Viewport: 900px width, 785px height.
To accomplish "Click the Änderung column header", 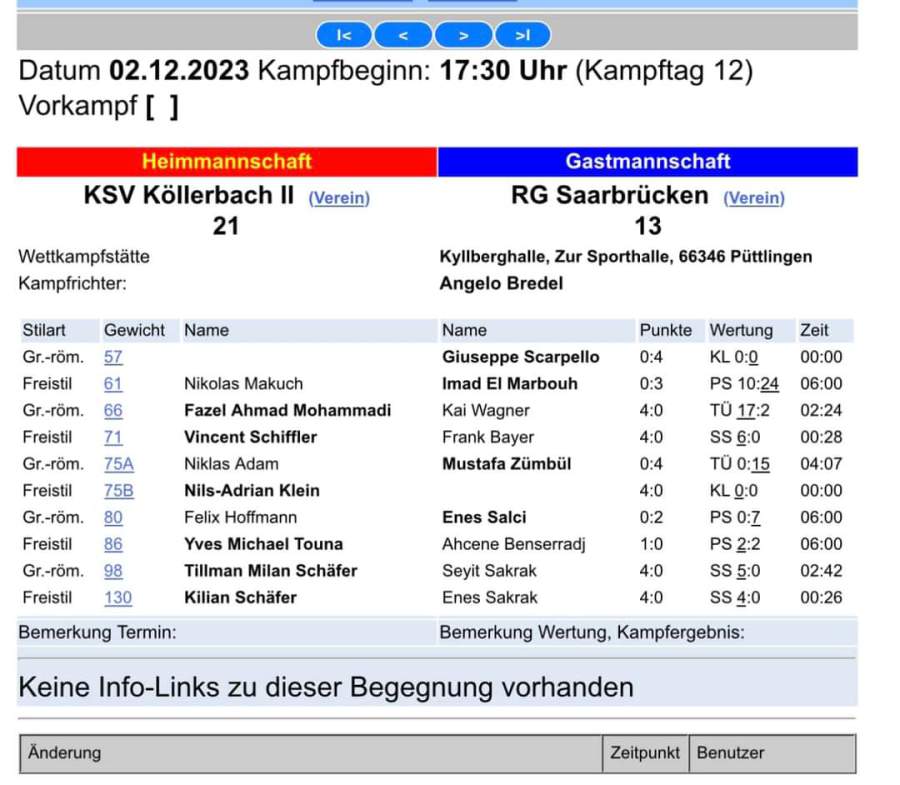I will click(64, 753).
